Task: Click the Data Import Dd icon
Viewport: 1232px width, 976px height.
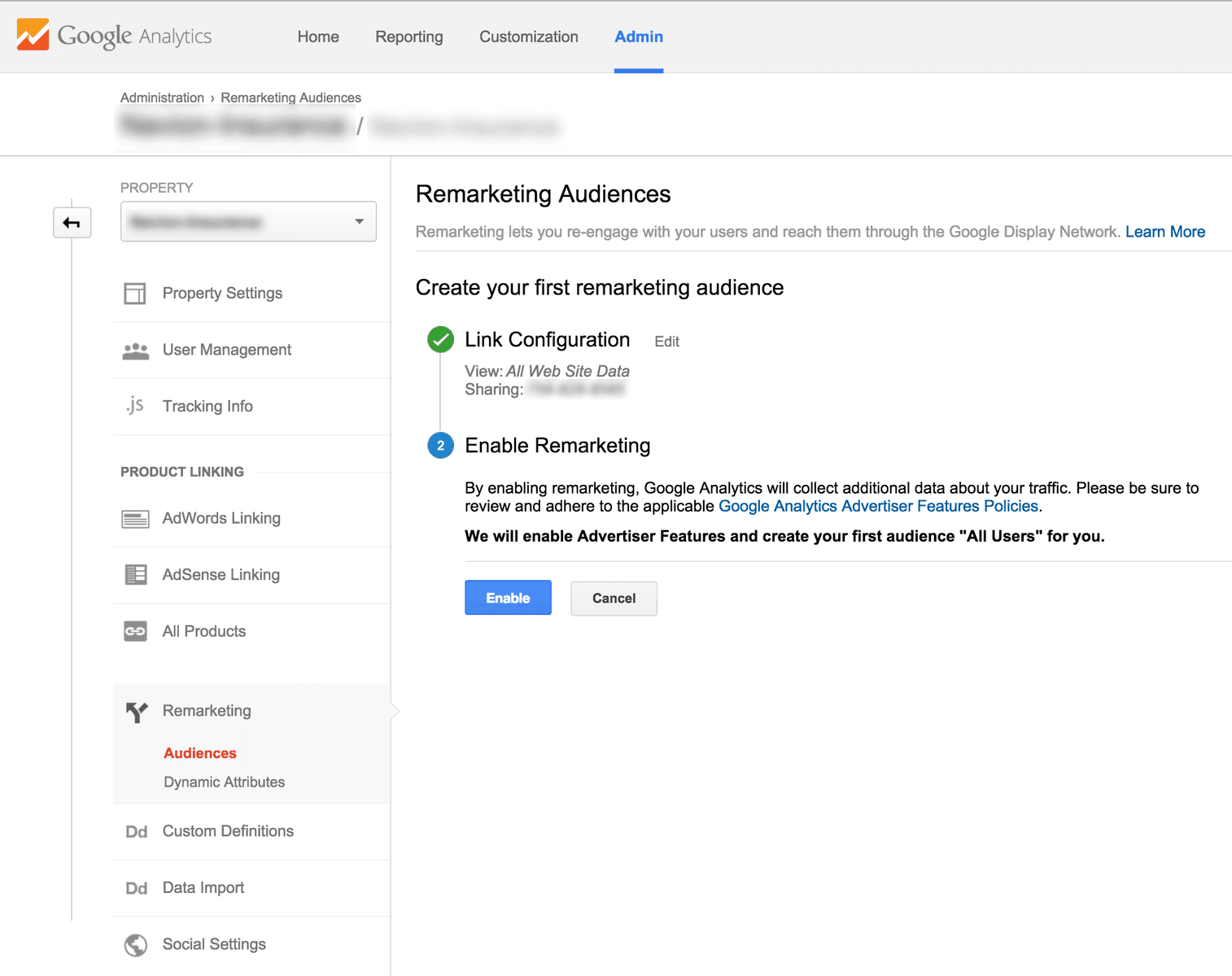Action: [x=136, y=888]
